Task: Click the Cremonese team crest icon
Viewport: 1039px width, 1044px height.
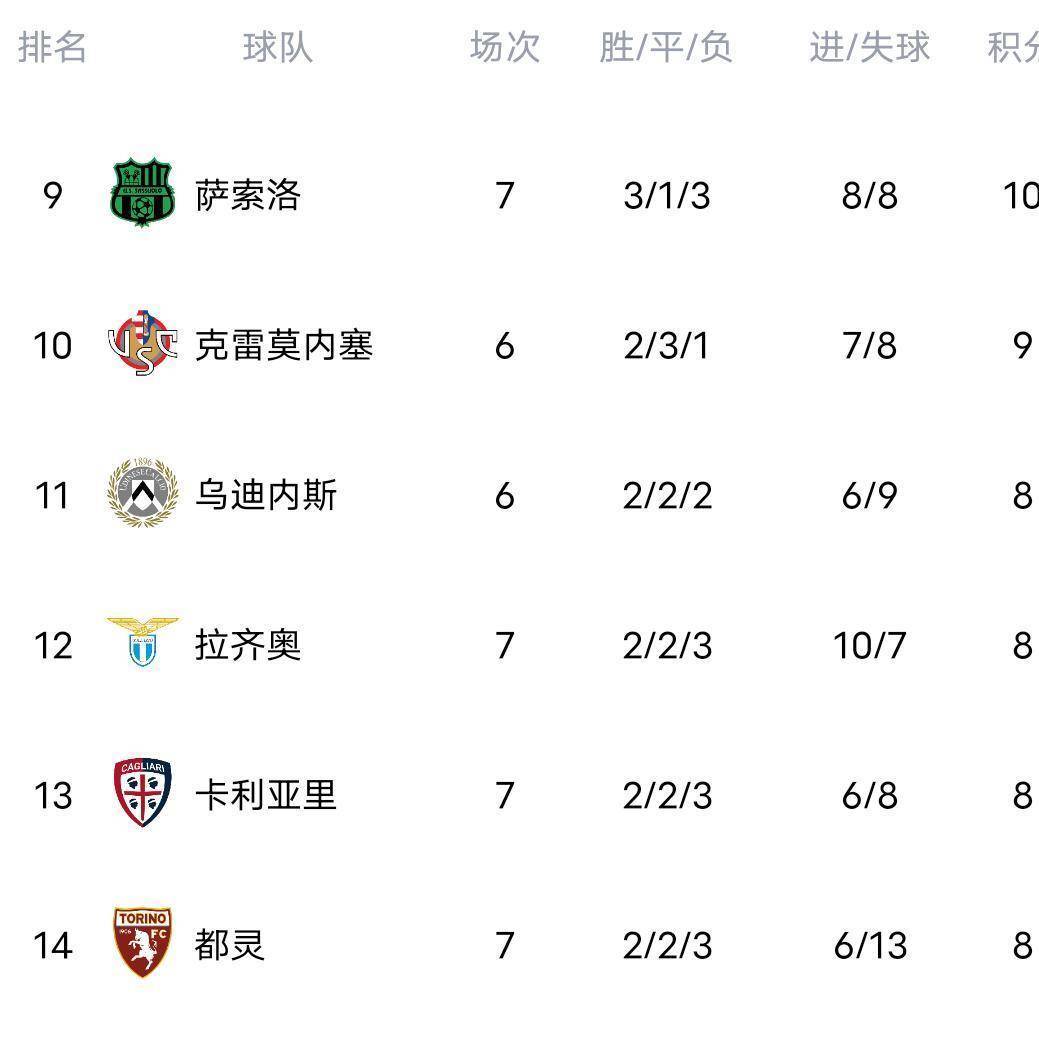Action: click(142, 344)
